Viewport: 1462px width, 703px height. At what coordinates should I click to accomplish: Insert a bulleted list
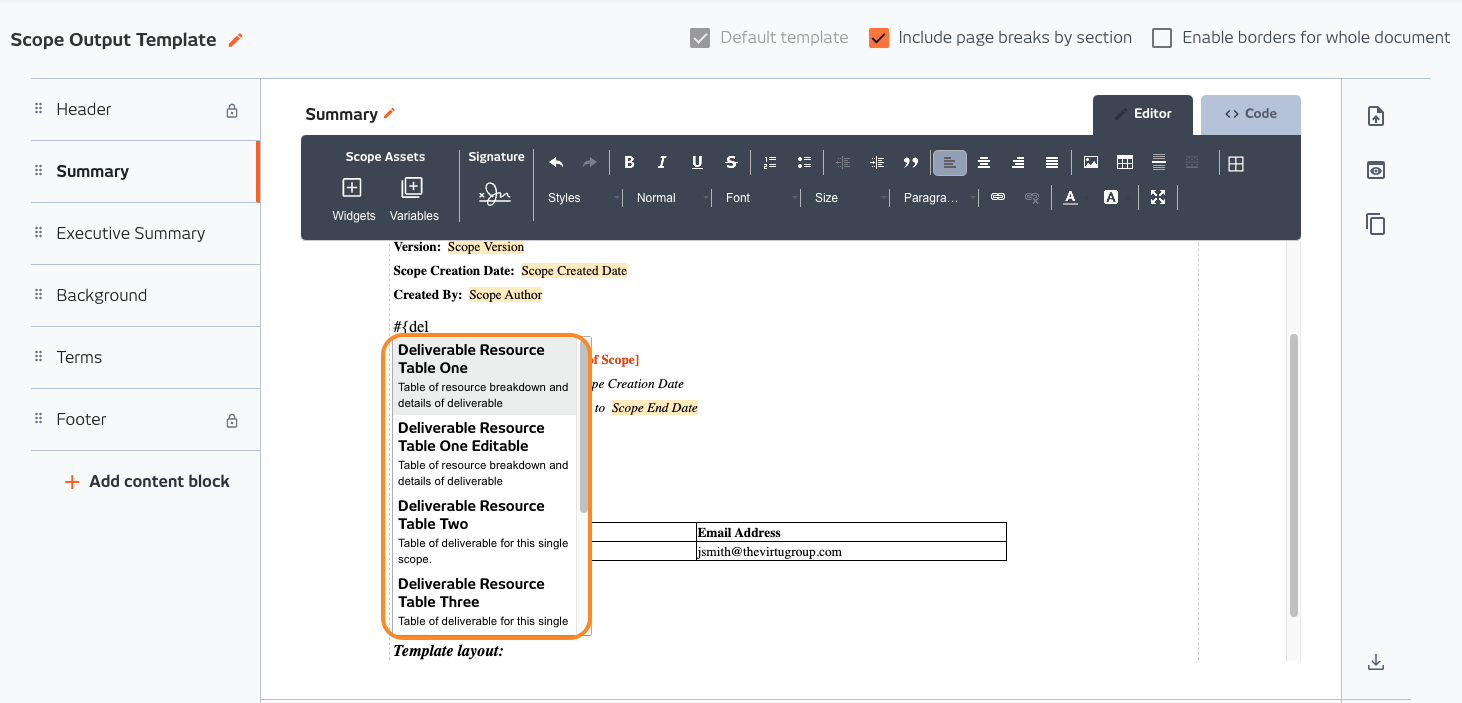point(804,163)
